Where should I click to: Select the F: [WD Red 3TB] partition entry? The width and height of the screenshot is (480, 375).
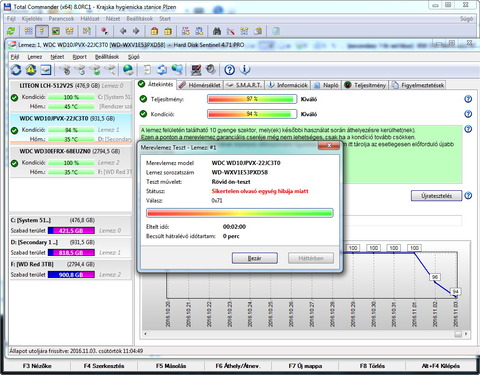pyautogui.click(x=71, y=269)
